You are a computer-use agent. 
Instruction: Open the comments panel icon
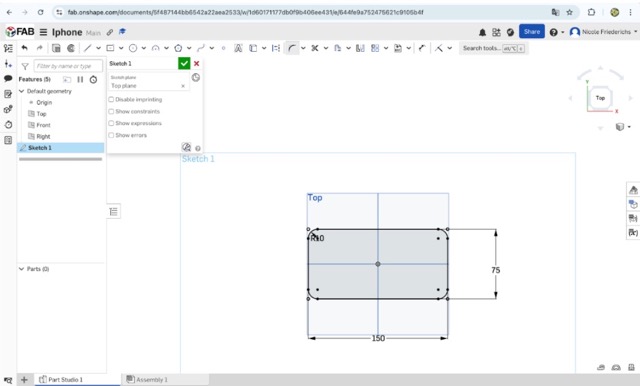pyautogui.click(x=8, y=78)
